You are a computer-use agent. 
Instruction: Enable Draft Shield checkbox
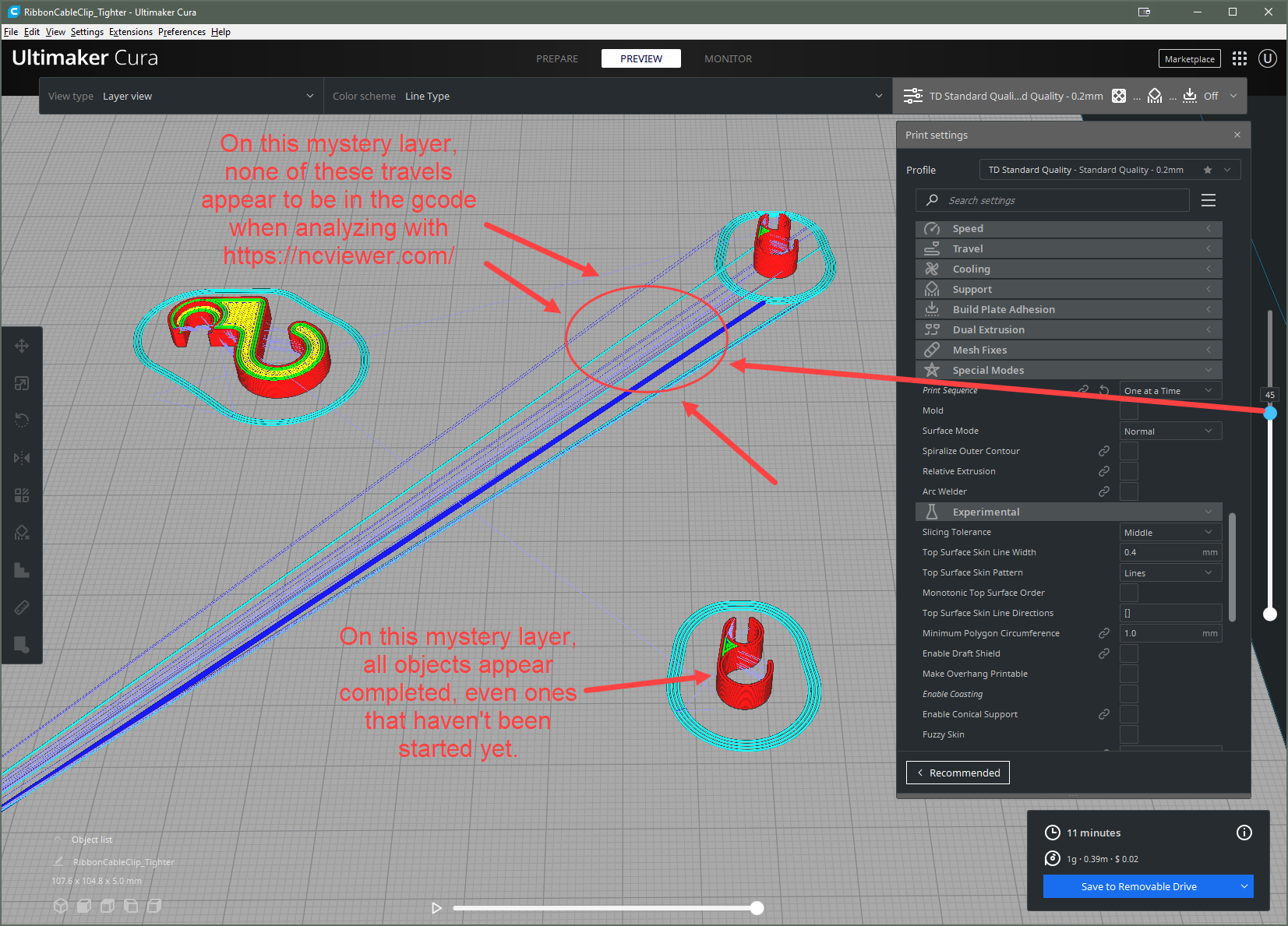click(x=1129, y=653)
